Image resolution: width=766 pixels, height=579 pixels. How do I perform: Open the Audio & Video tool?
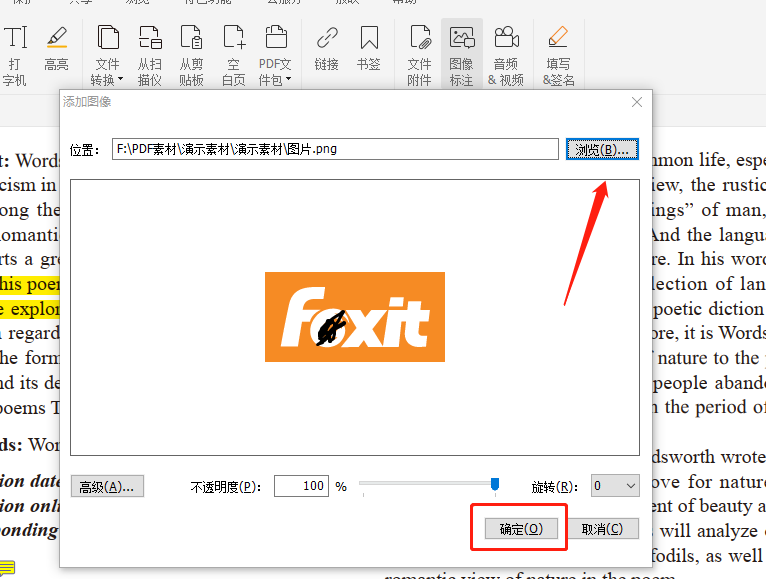506,55
